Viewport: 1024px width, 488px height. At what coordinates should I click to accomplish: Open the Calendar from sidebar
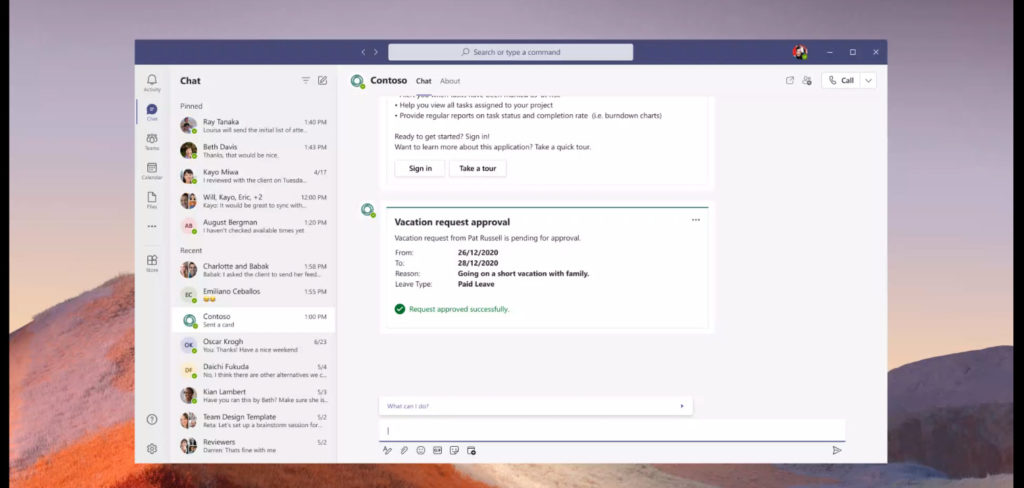click(152, 170)
